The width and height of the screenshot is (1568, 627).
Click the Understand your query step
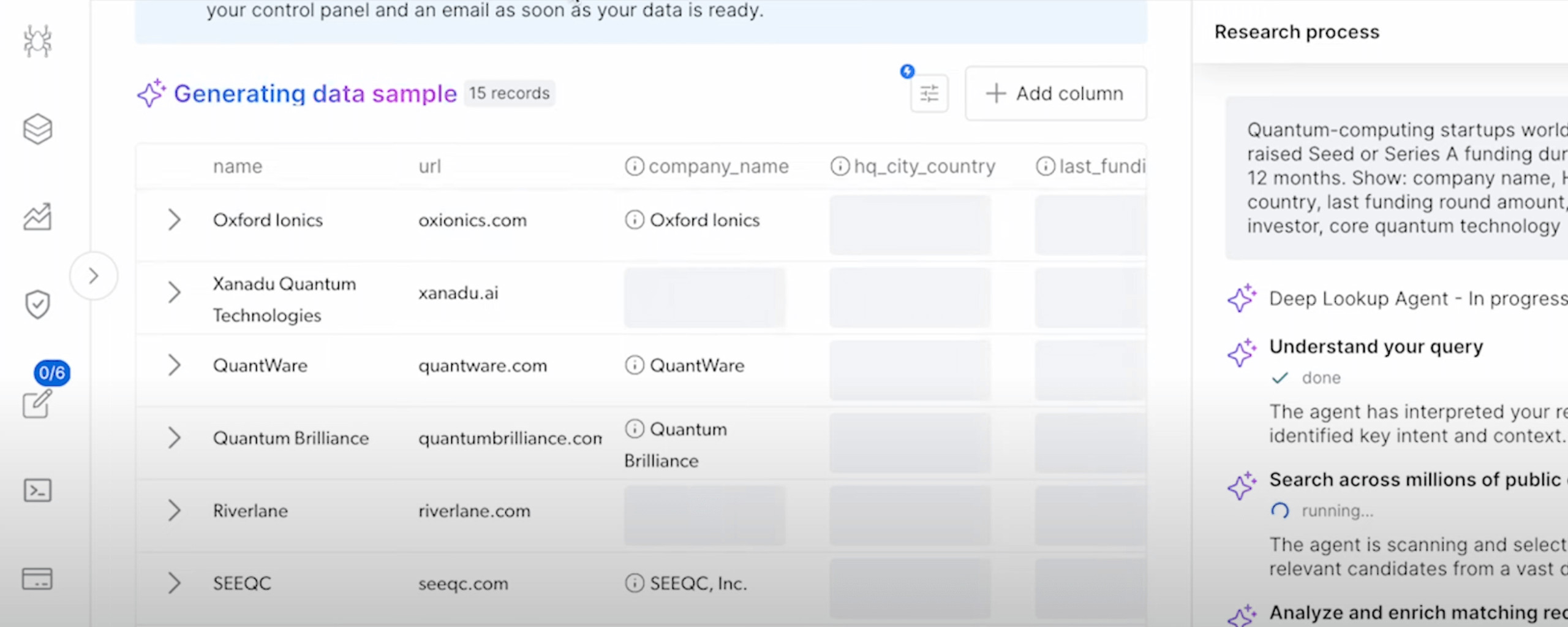click(1376, 347)
